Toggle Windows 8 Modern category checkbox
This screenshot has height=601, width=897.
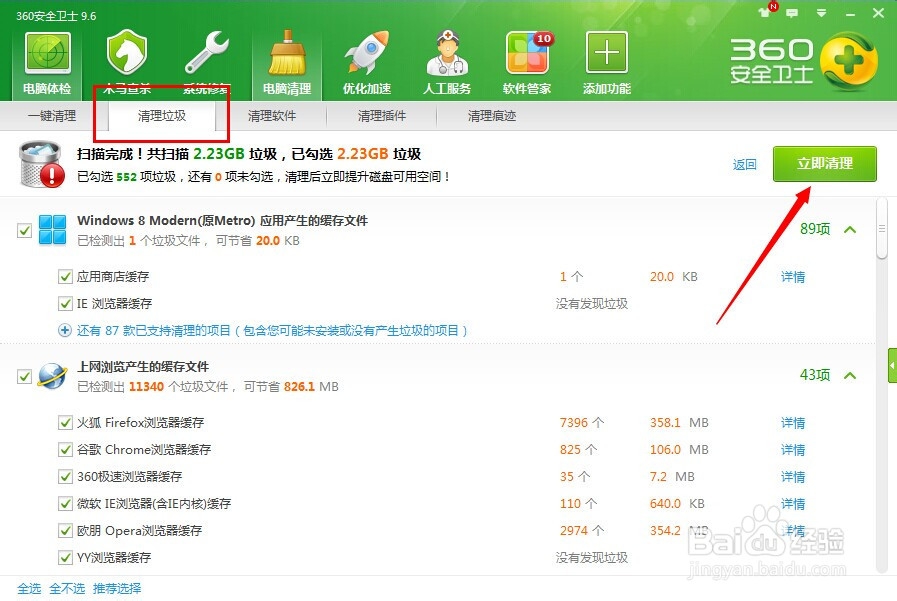pos(24,230)
